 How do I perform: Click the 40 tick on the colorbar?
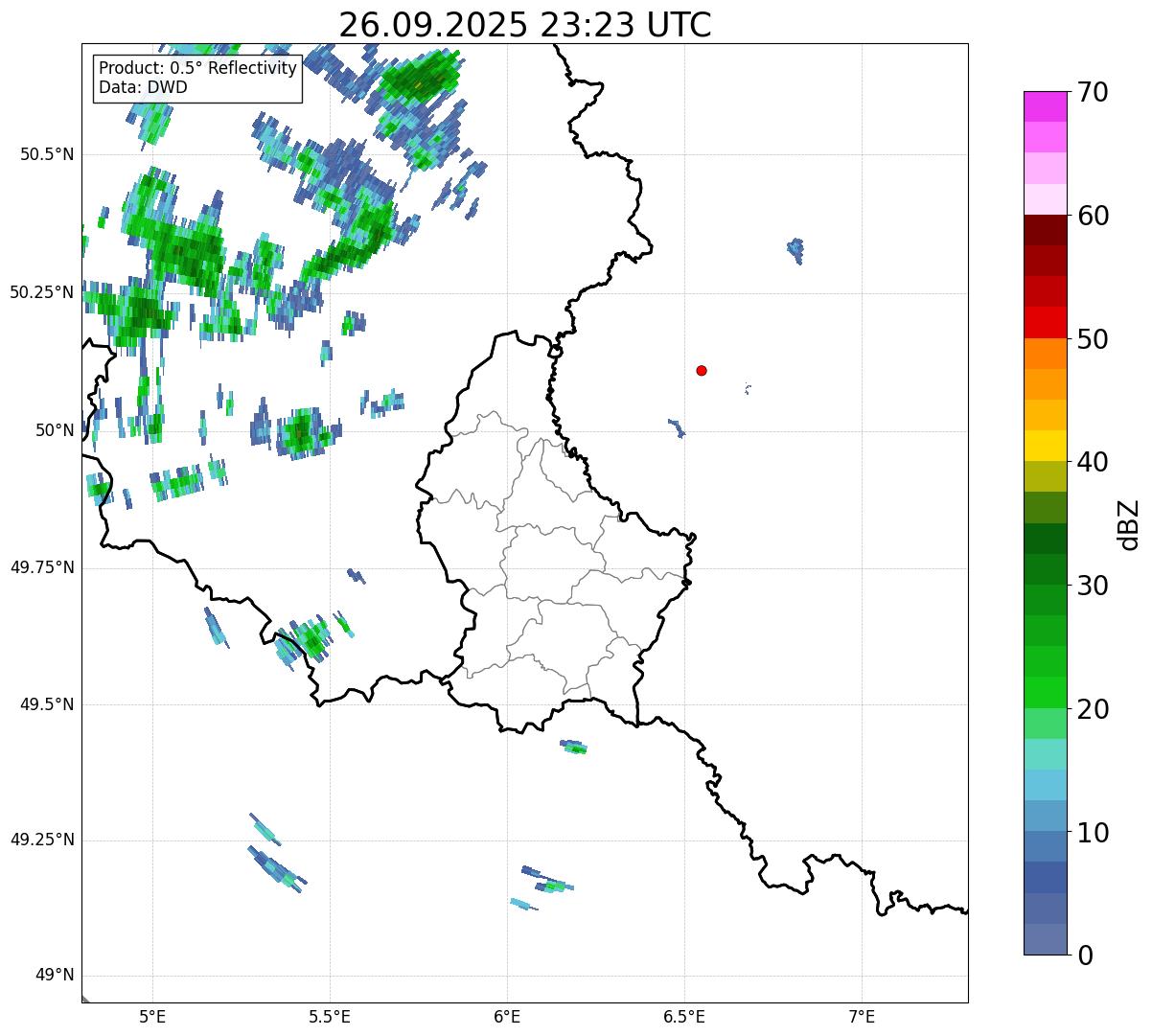pos(1093,462)
